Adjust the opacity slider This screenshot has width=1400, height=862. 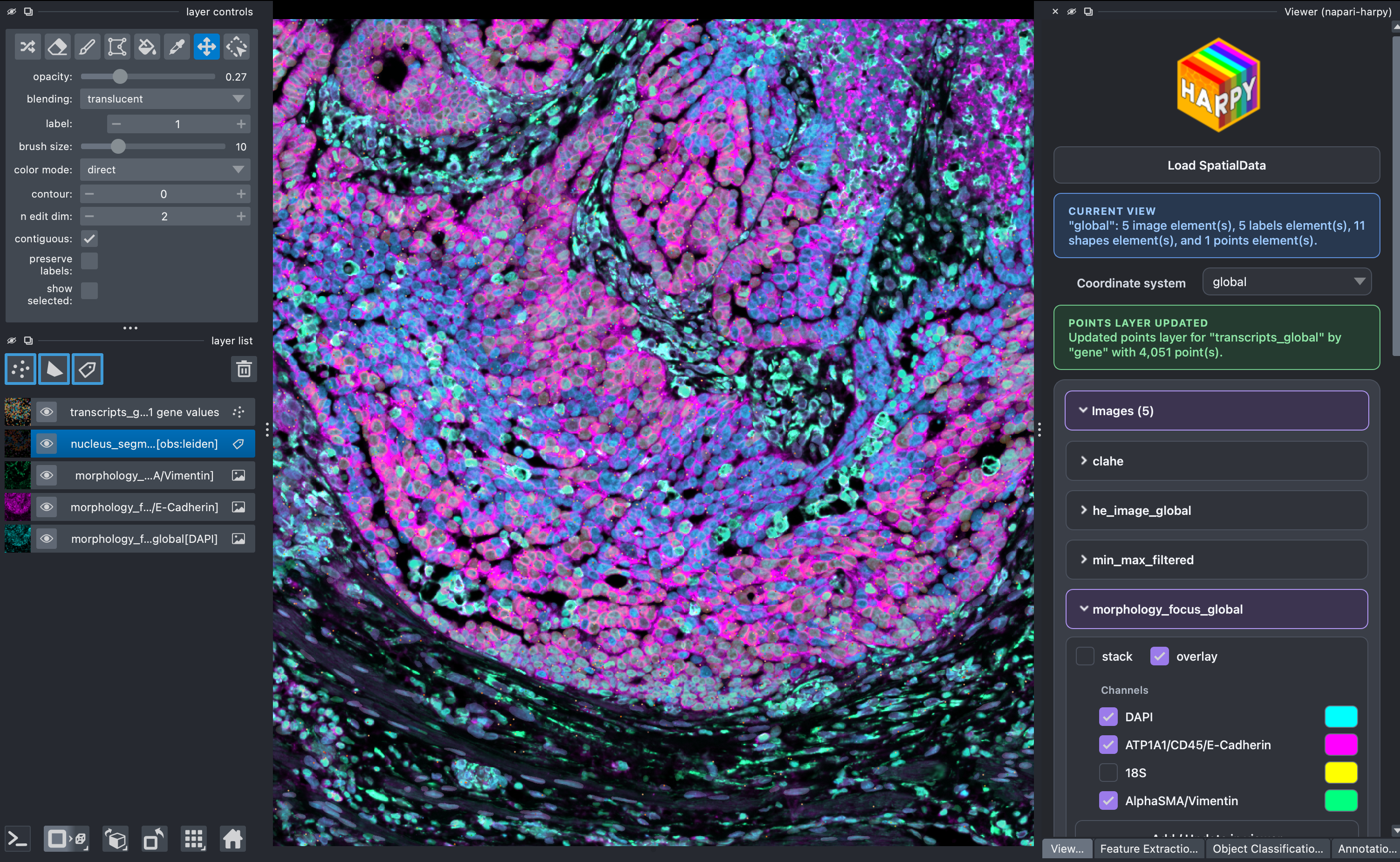(x=148, y=76)
